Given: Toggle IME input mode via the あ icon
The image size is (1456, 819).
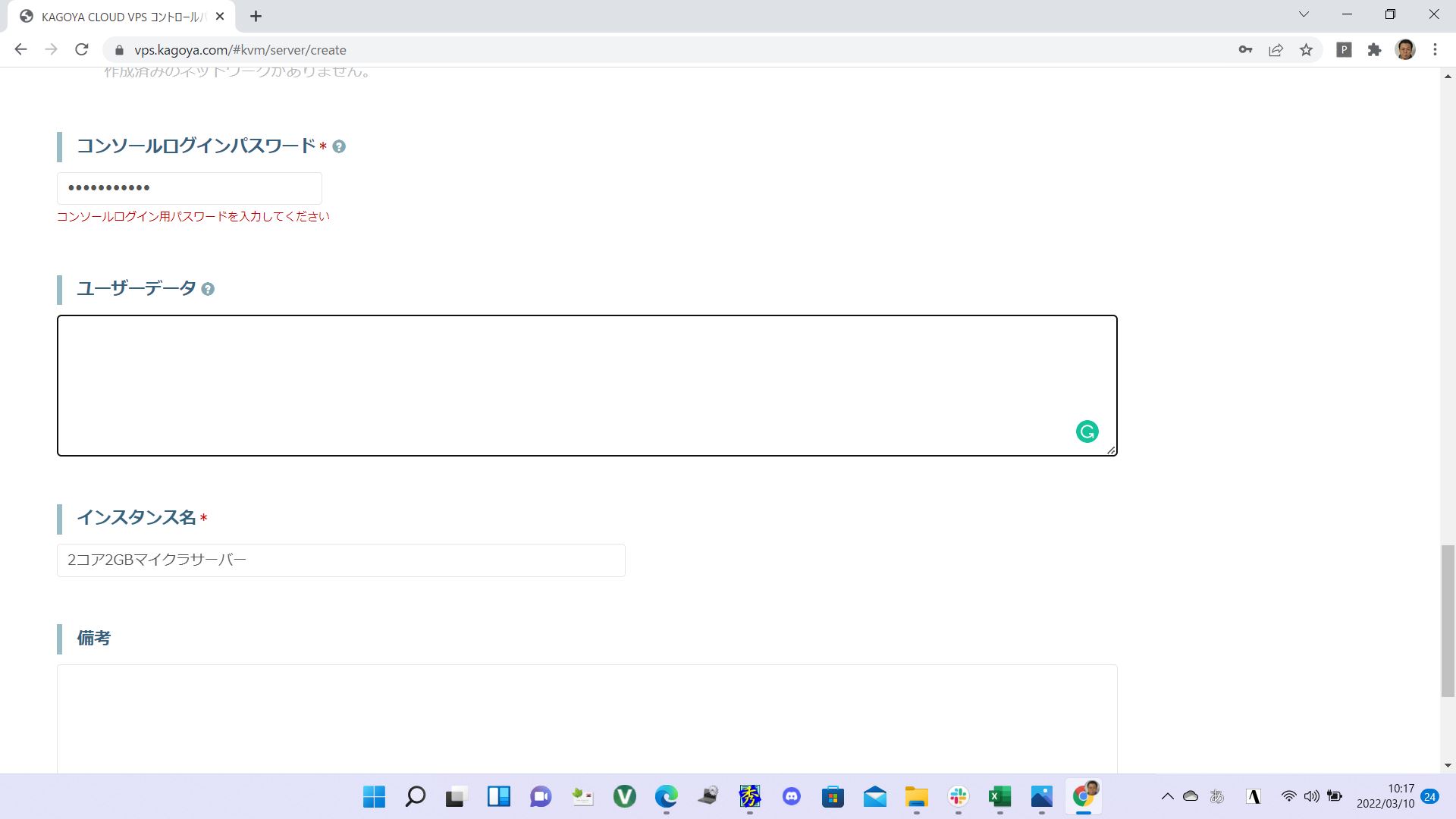Looking at the screenshot, I should coord(1216,797).
